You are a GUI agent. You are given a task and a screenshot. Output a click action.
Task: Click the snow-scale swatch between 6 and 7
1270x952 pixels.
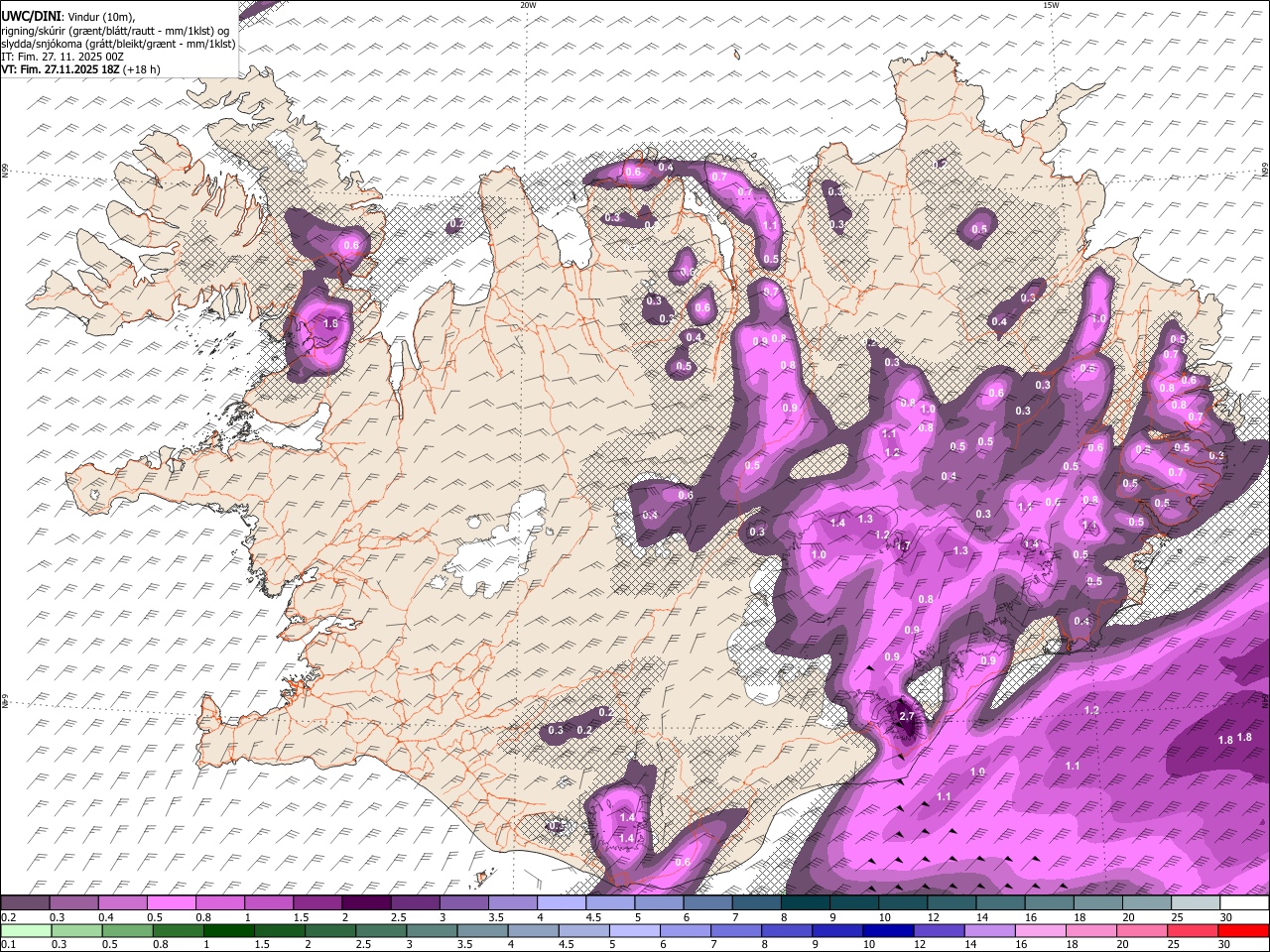[x=707, y=903]
